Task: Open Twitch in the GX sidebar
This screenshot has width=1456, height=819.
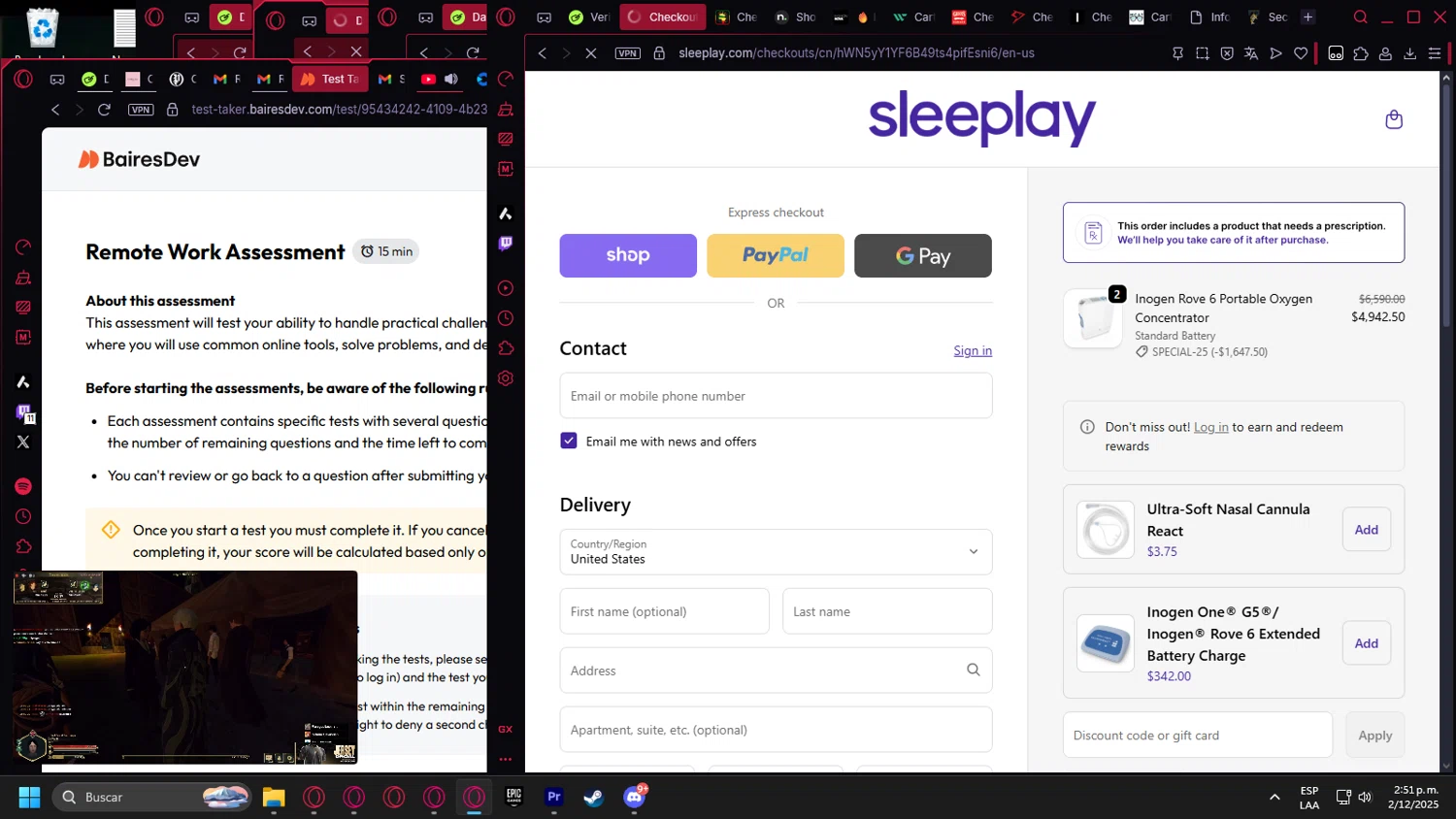Action: (506, 244)
